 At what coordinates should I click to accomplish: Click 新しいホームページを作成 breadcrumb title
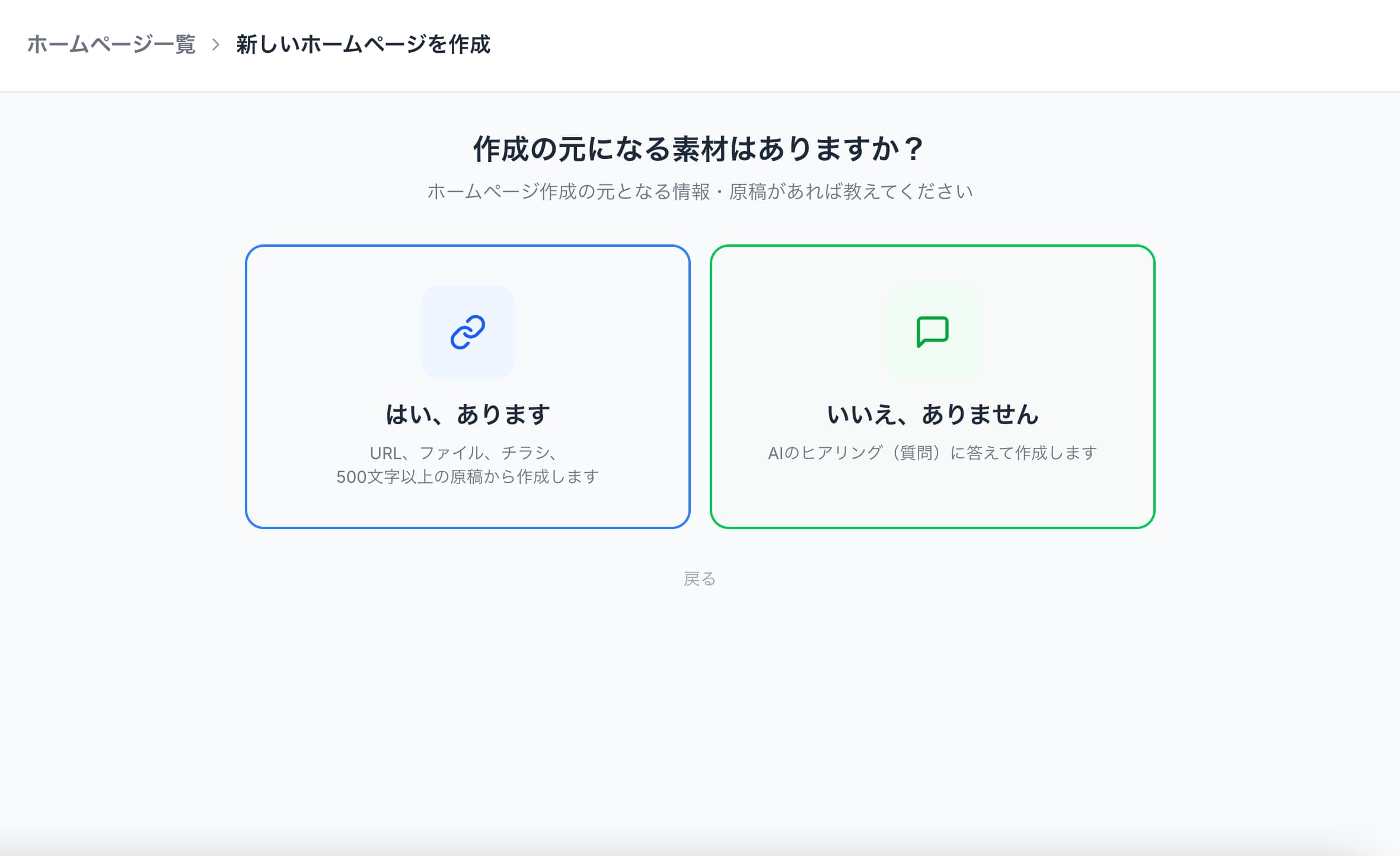click(x=363, y=44)
